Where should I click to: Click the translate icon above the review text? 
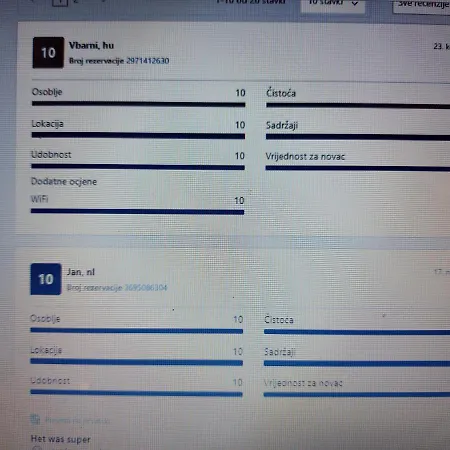coord(35,419)
